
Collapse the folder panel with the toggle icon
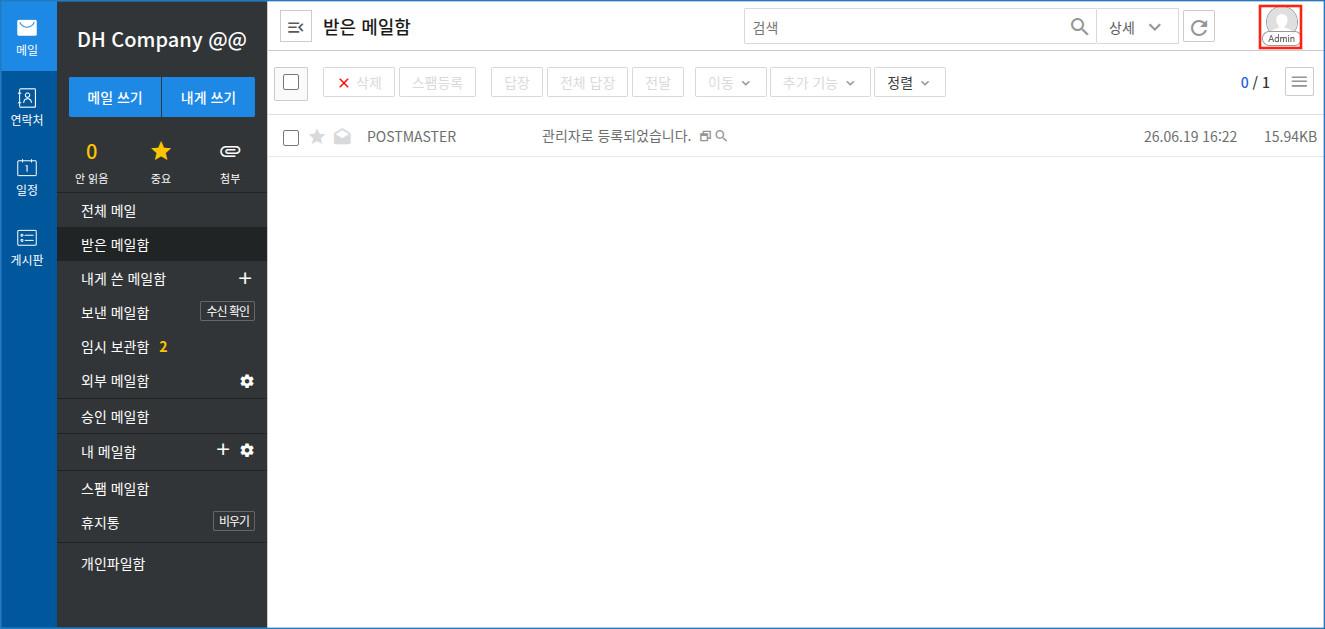tap(295, 27)
